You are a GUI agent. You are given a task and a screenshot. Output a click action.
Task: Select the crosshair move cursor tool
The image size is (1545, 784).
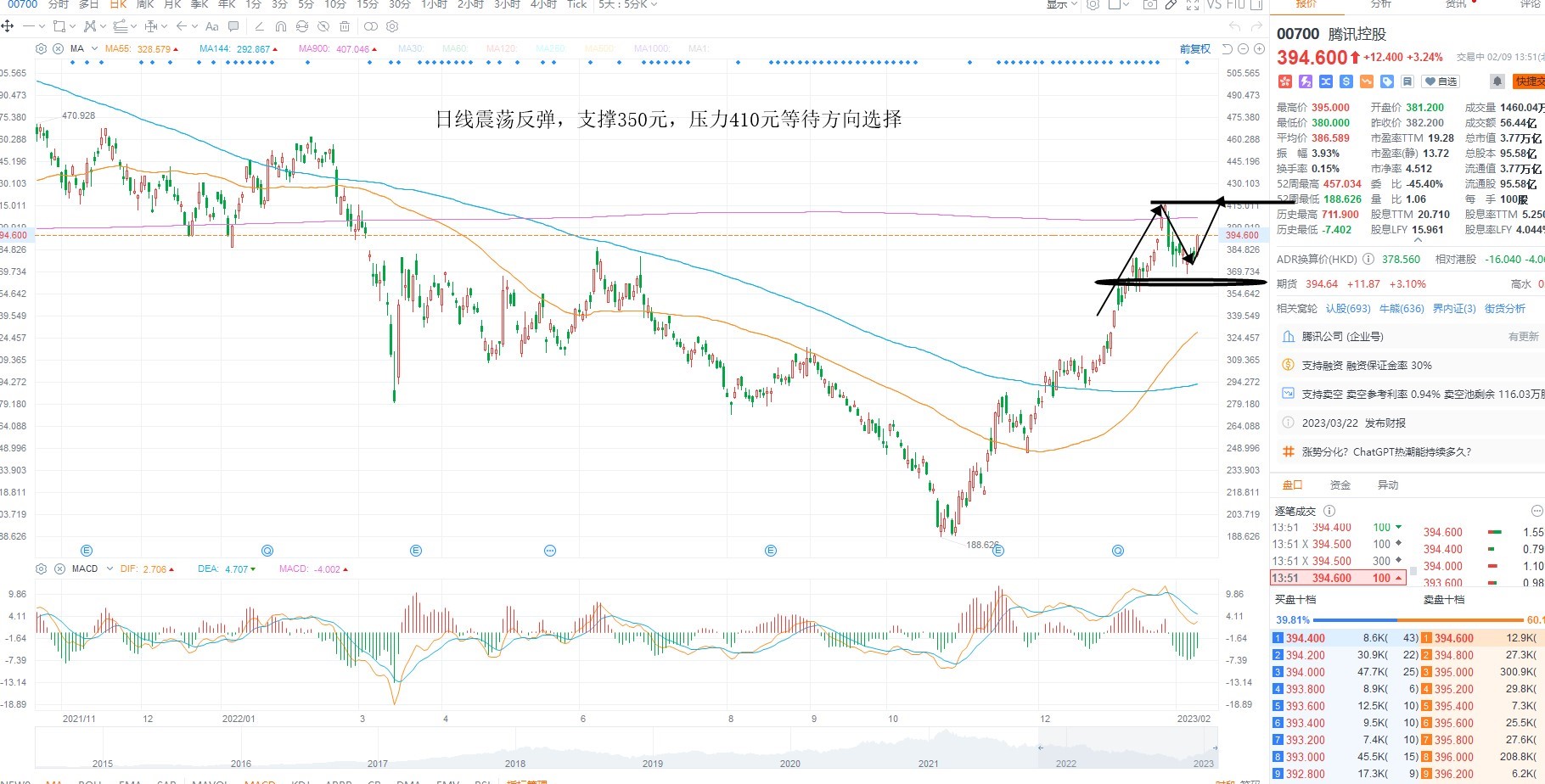tap(8, 26)
